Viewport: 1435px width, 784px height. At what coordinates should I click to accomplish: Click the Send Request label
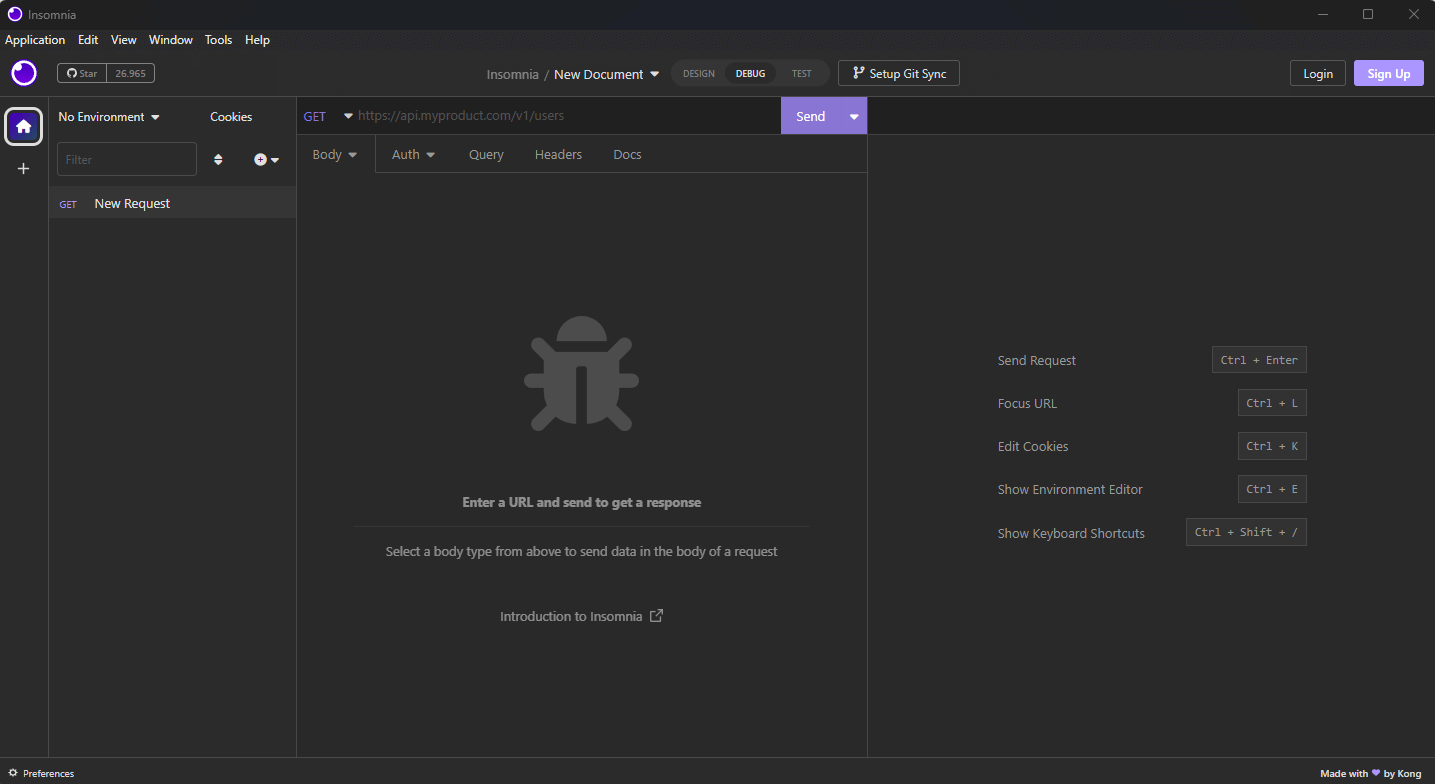1037,360
